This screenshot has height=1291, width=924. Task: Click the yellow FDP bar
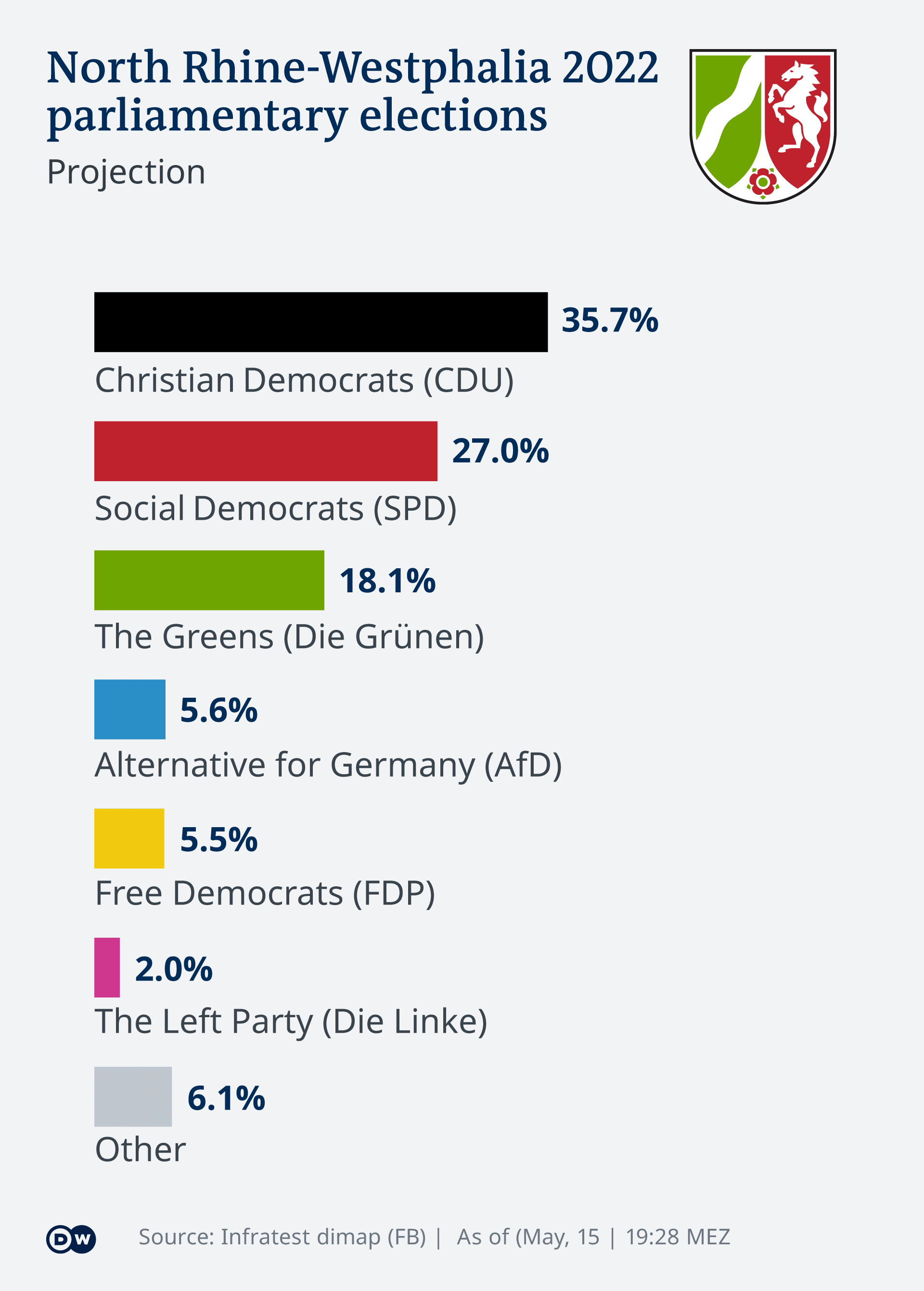pyautogui.click(x=129, y=838)
